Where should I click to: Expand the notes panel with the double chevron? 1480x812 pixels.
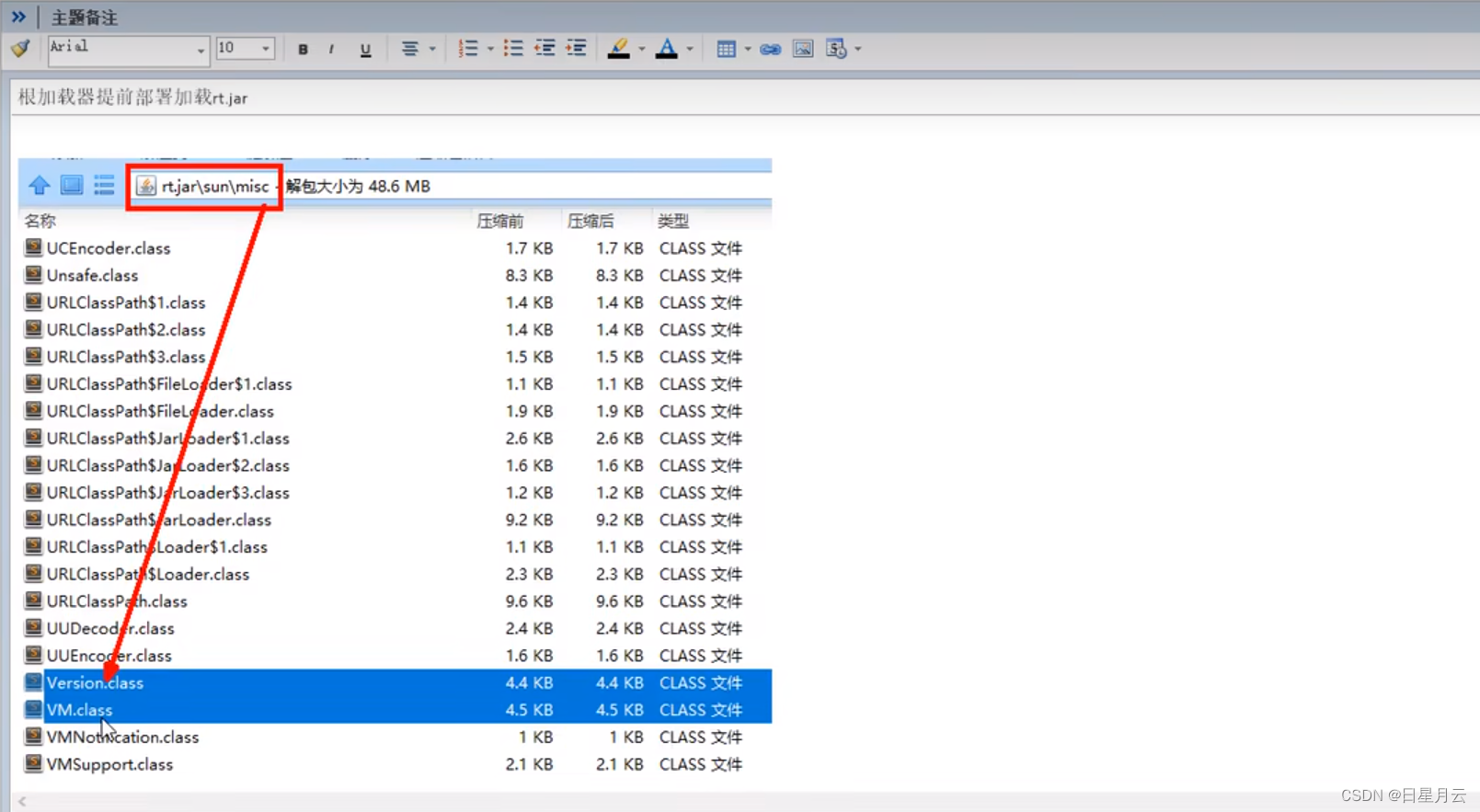18,17
